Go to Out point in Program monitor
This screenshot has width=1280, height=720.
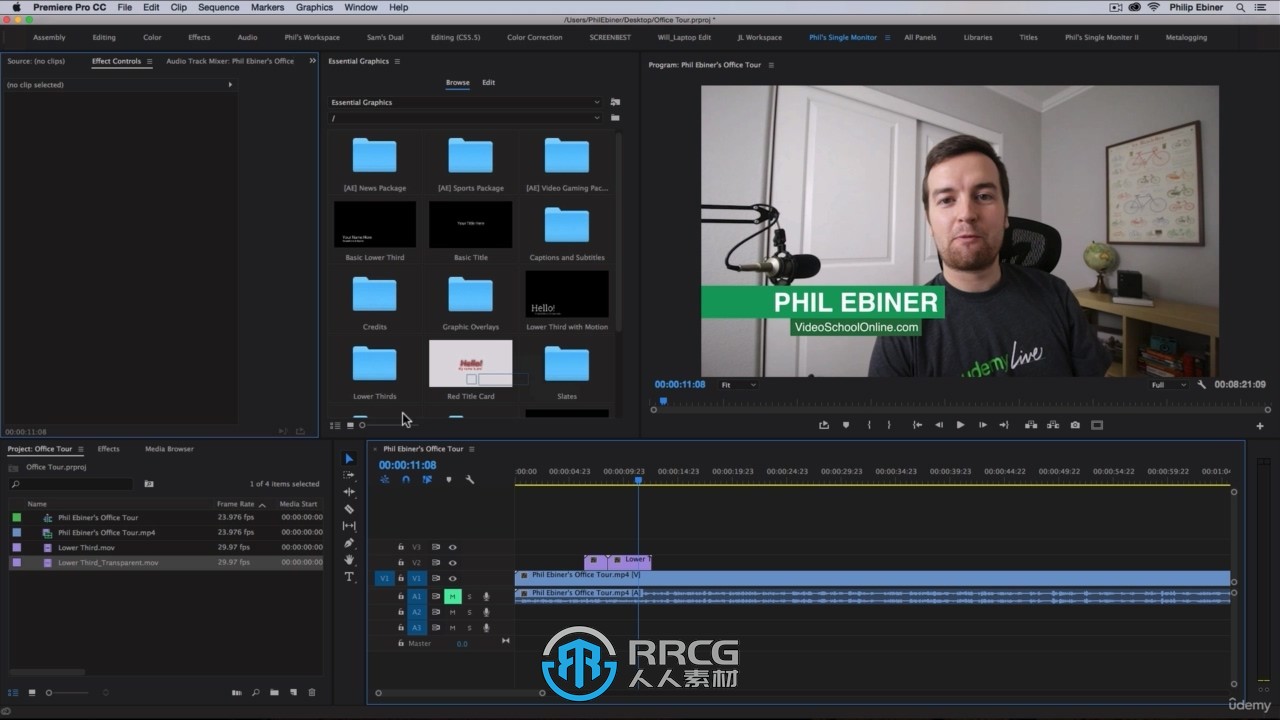point(1004,425)
